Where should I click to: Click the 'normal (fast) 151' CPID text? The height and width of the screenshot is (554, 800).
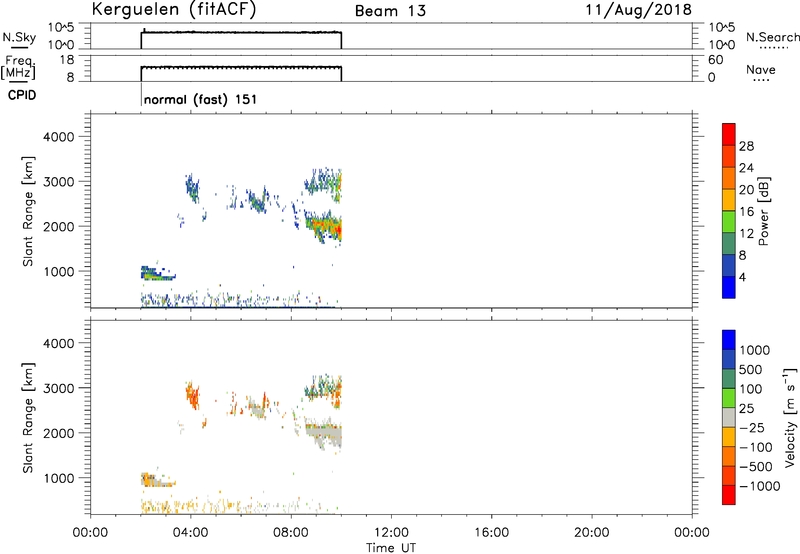tap(200, 99)
